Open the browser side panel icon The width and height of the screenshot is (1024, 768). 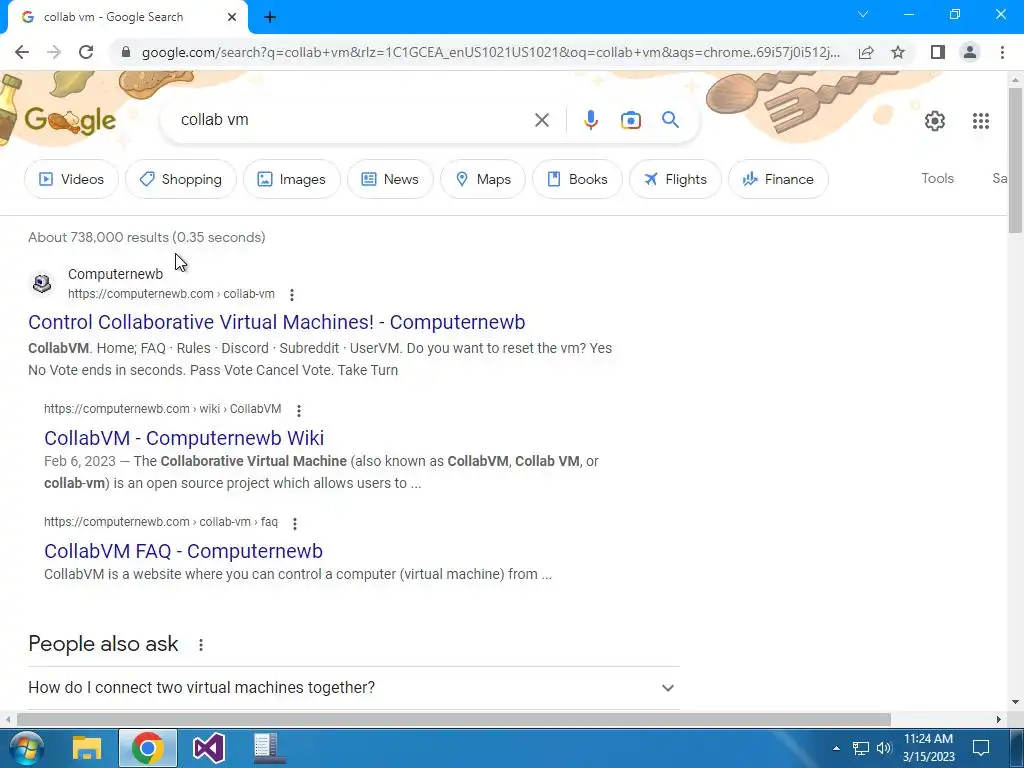pos(938,52)
